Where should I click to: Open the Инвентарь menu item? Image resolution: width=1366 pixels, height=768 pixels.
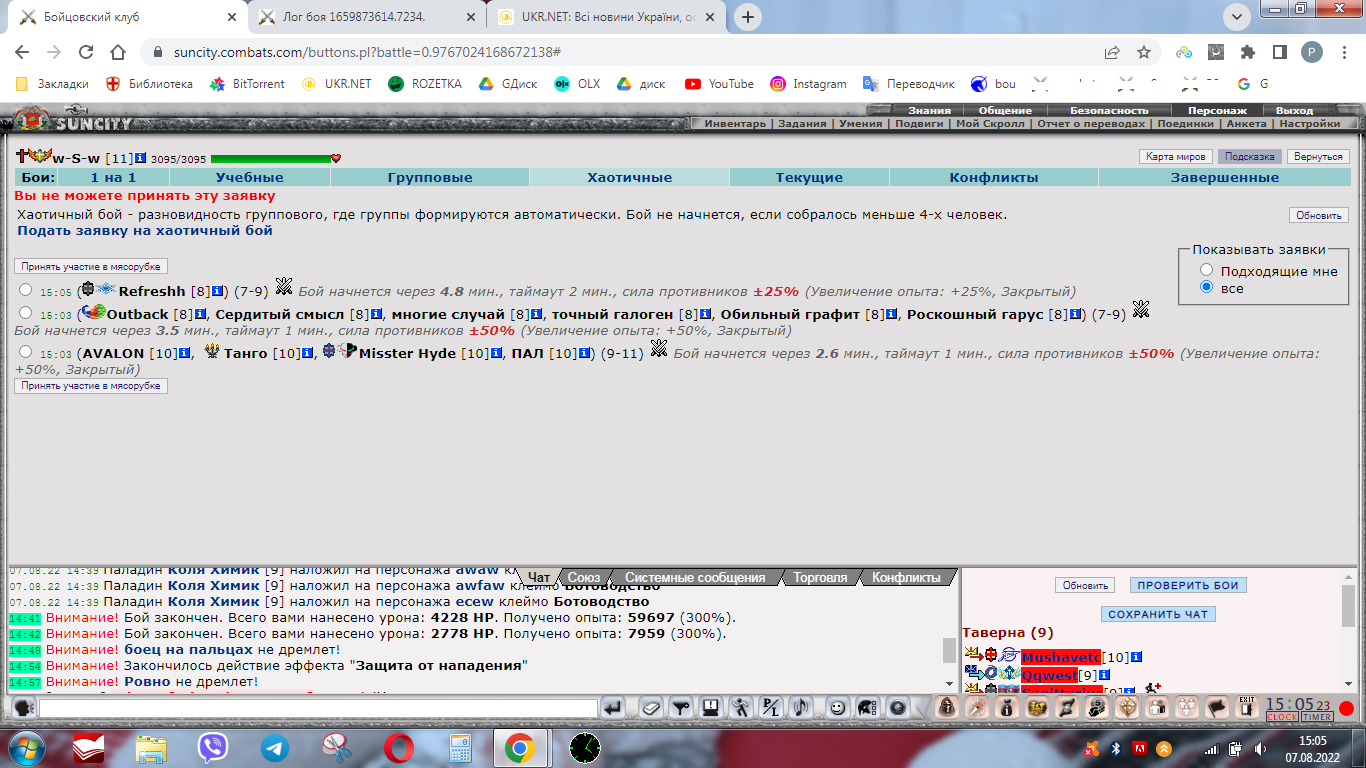736,124
